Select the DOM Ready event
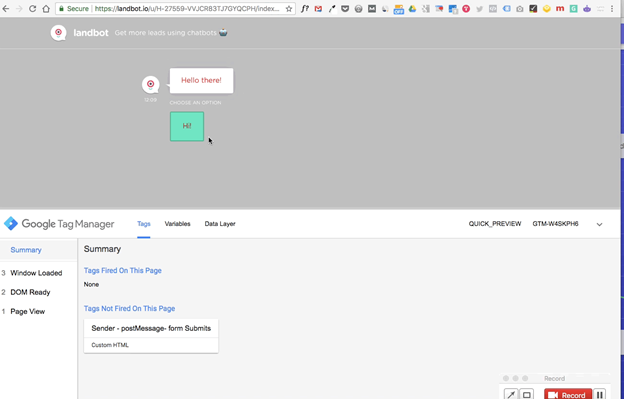 tap(30, 292)
